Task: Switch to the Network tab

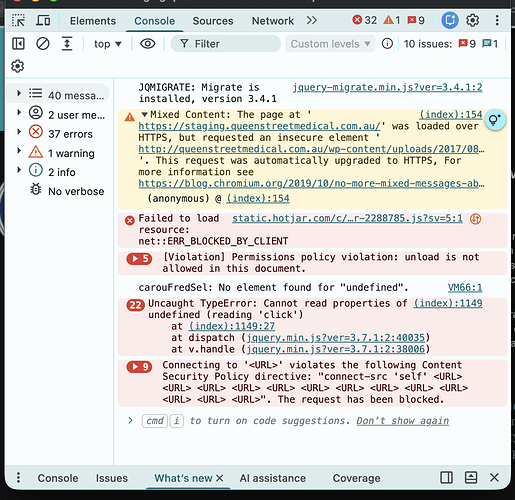Action: point(273,21)
